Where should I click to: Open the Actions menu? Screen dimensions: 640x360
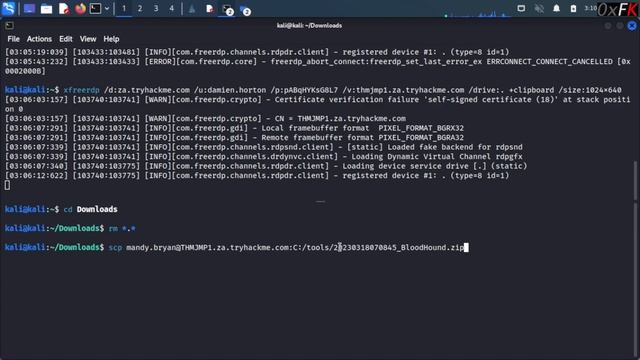(x=39, y=39)
